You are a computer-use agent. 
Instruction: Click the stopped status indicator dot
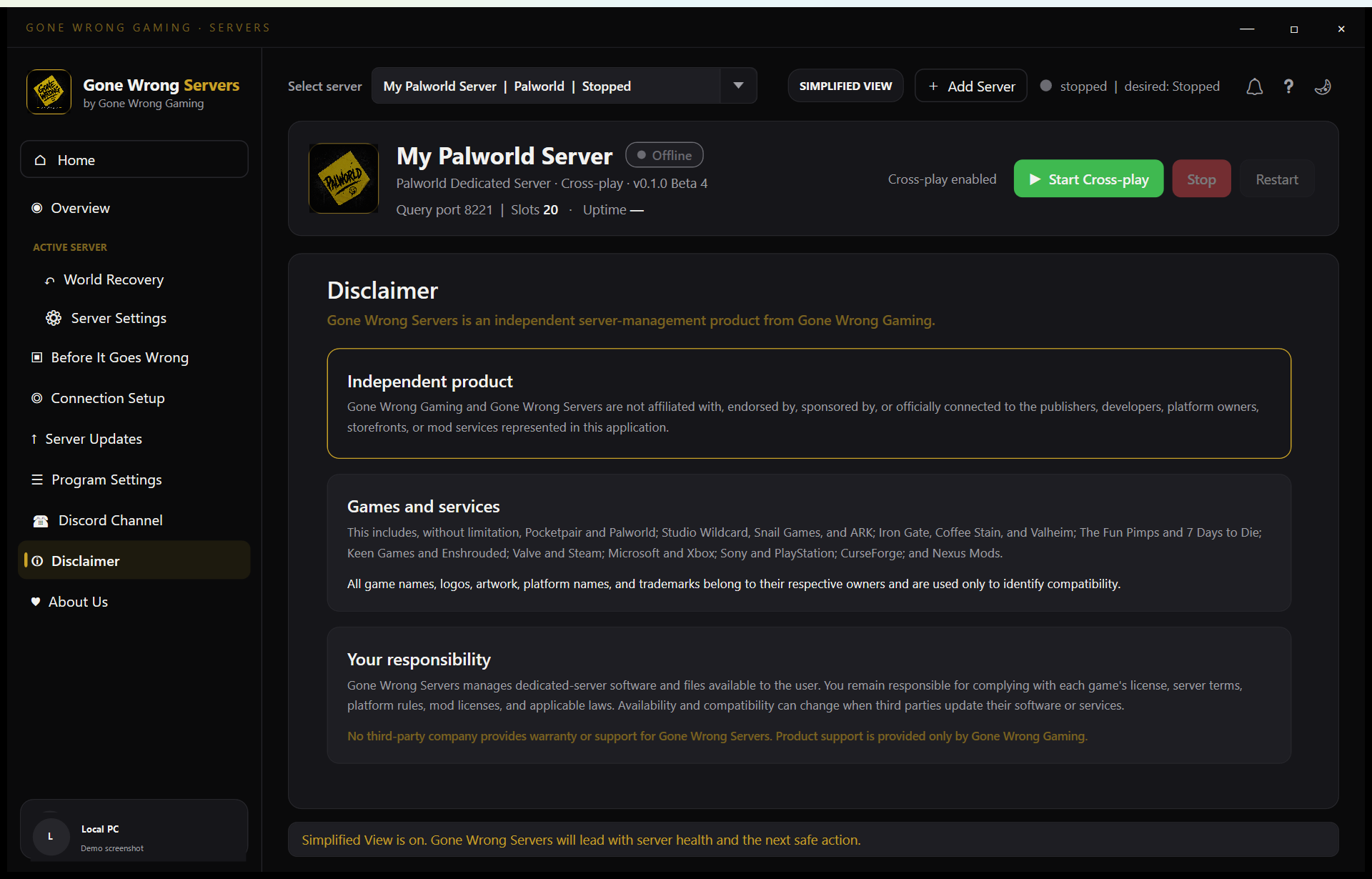pyautogui.click(x=1045, y=86)
